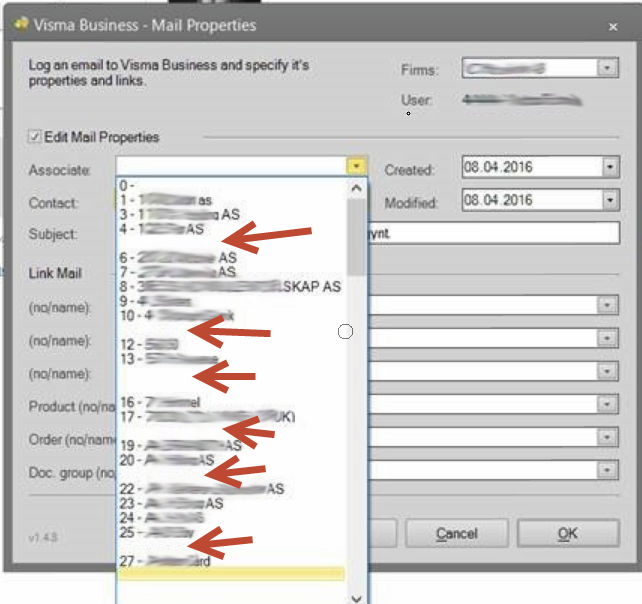Screen dimensions: 642x604
Task: Select list entry starting with 9 -
Action: pyautogui.click(x=232, y=301)
